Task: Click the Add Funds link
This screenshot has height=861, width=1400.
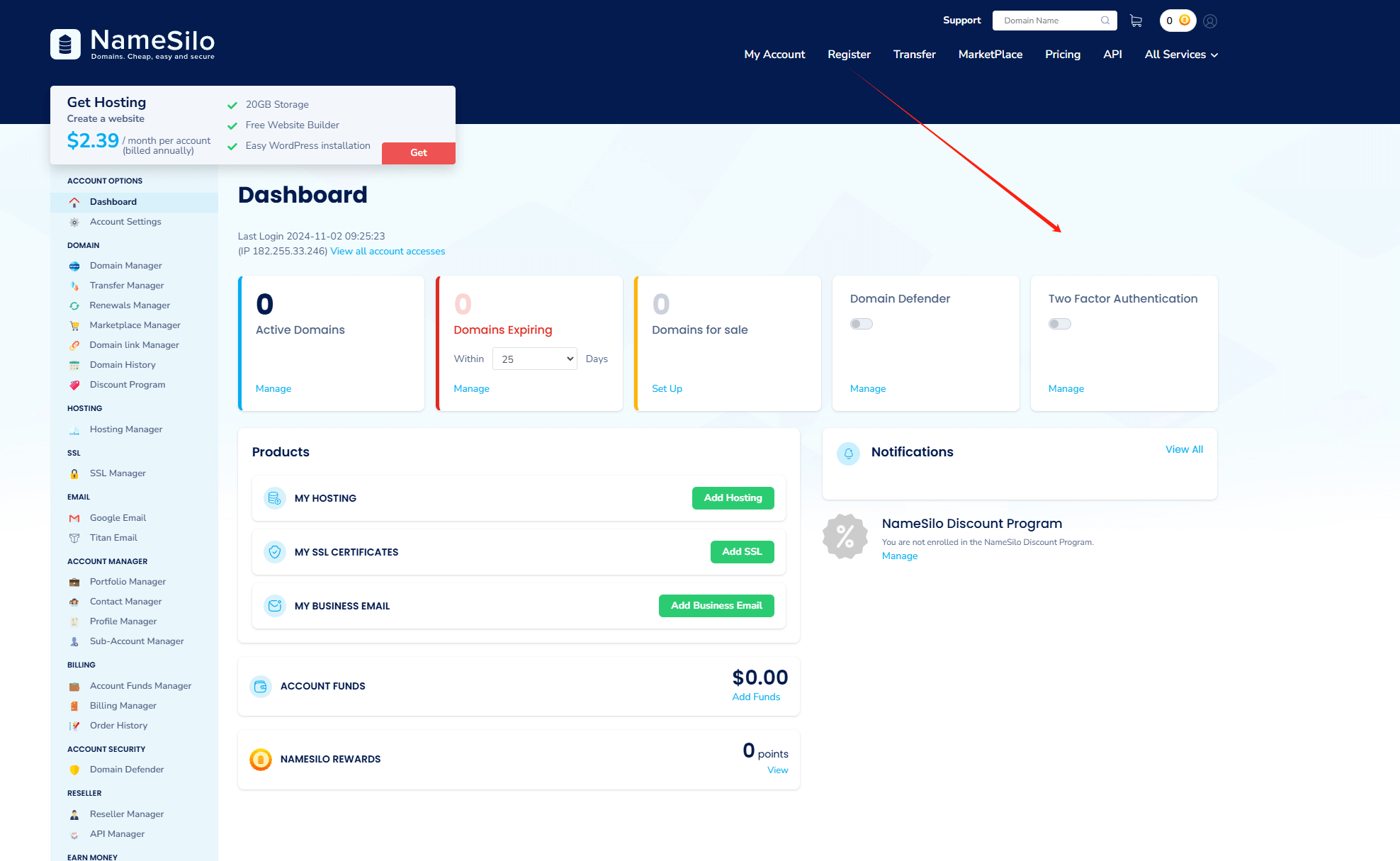Action: [755, 697]
